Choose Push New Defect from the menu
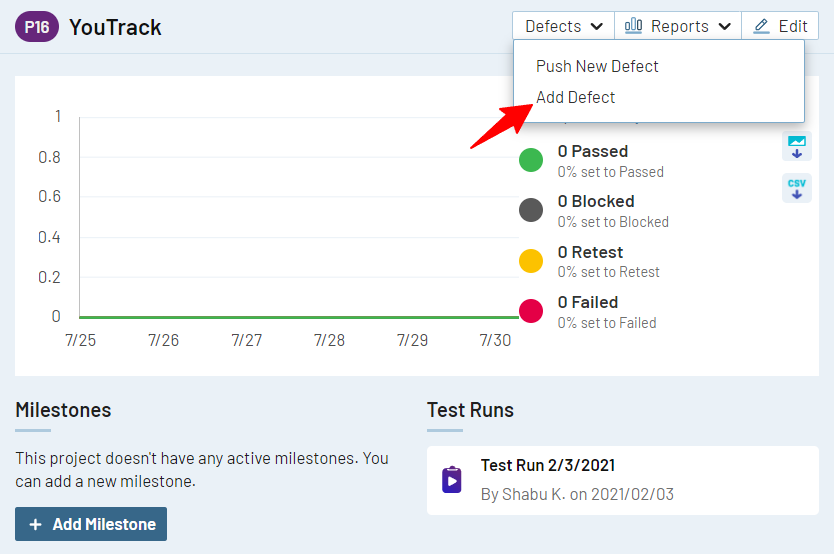Screen dimensions: 834x554 pyautogui.click(x=597, y=66)
